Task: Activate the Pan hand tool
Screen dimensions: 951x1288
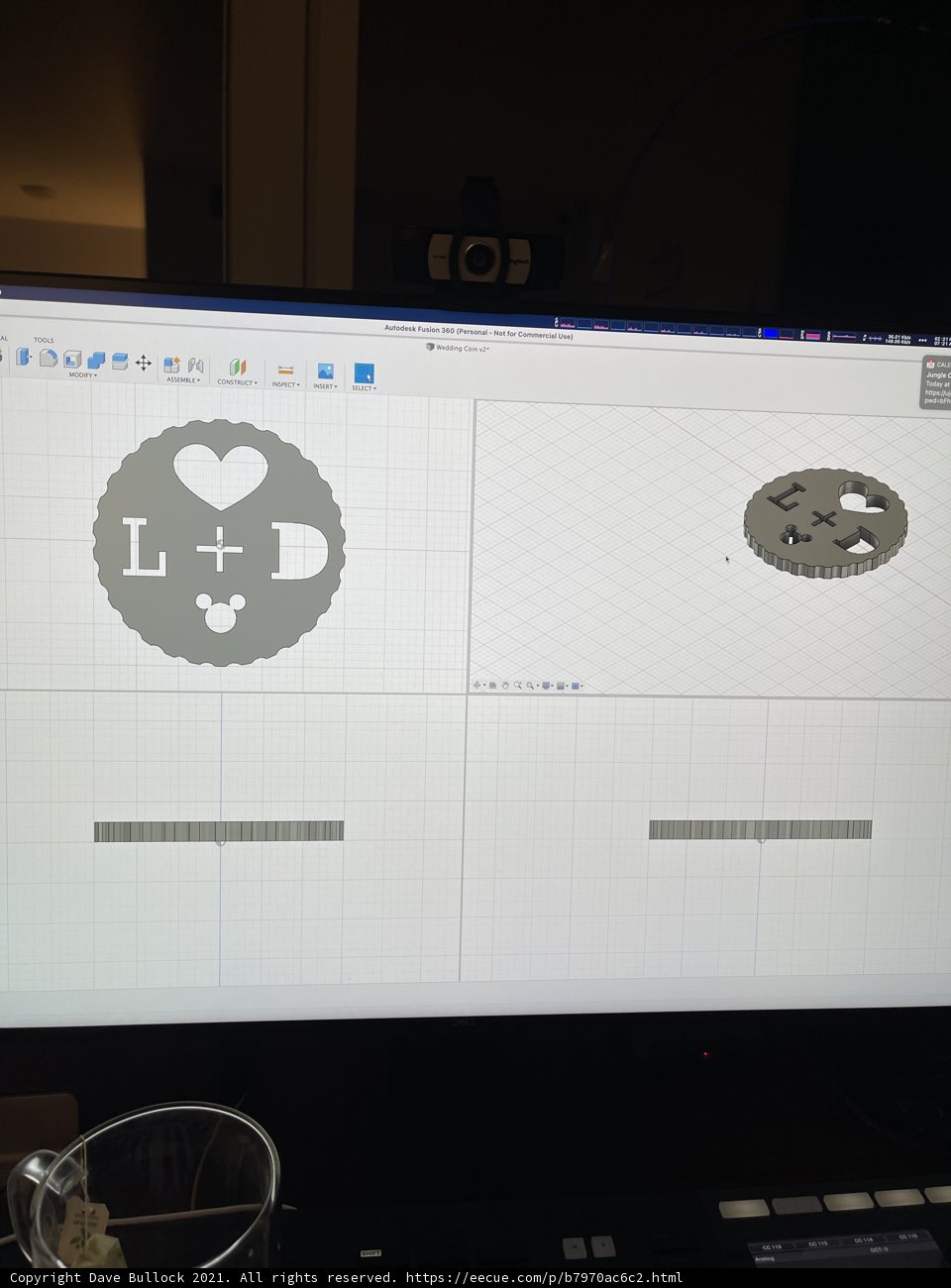Action: click(505, 686)
